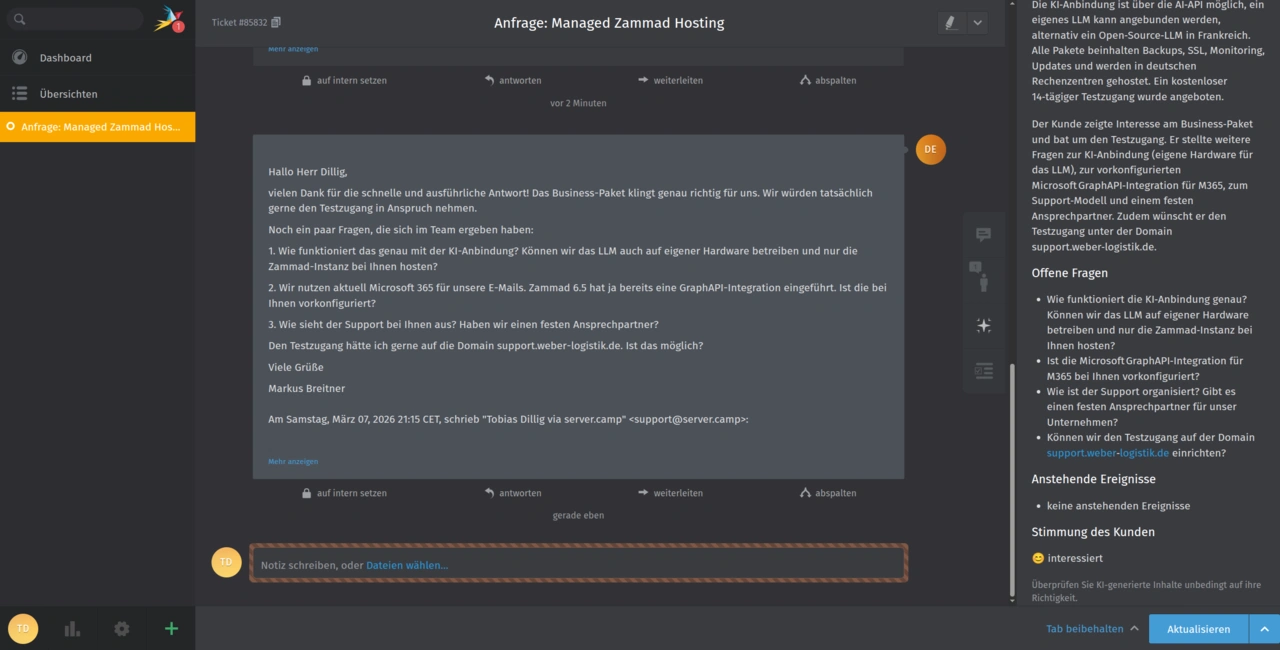Image resolution: width=1280 pixels, height=650 pixels.
Task: Open the highlighter color dropdown chevron
Action: click(x=977, y=22)
